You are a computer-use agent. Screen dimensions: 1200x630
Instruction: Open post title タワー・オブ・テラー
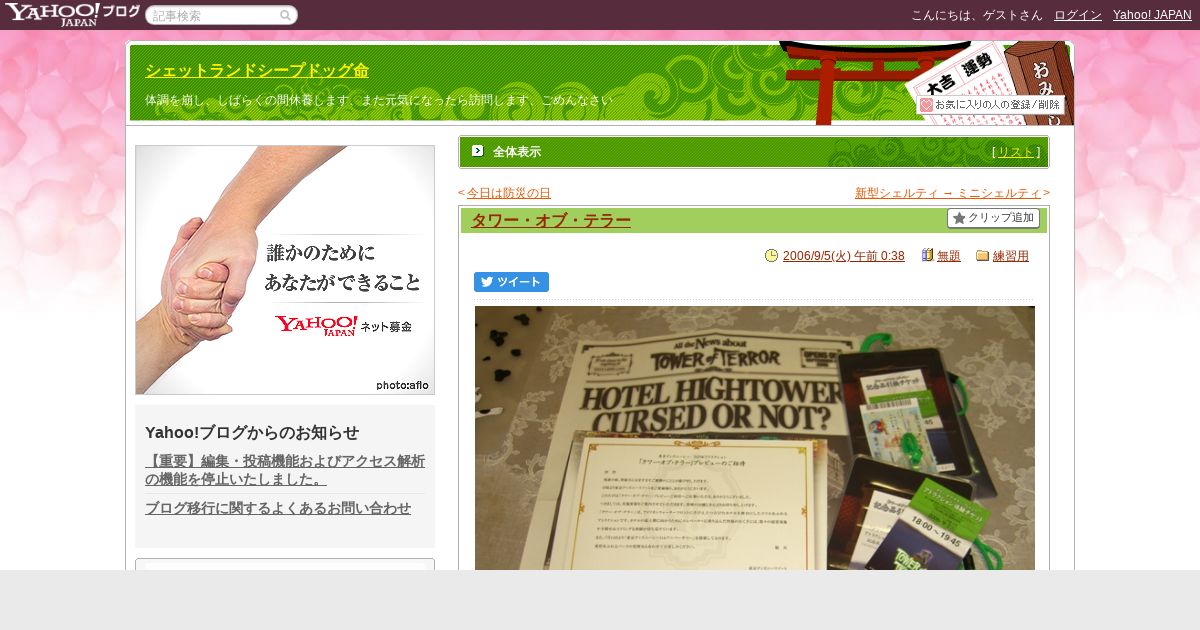click(x=551, y=221)
